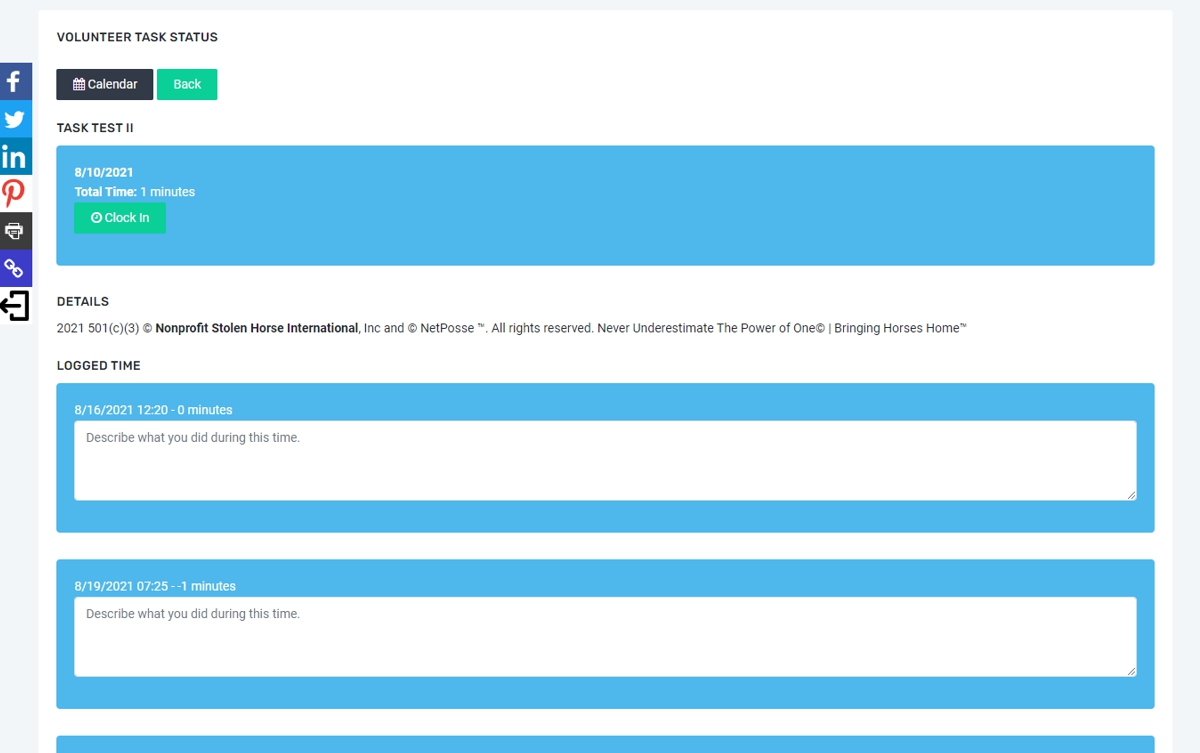This screenshot has width=1200, height=753.
Task: Share page via Pinterest icon
Action: 15,193
